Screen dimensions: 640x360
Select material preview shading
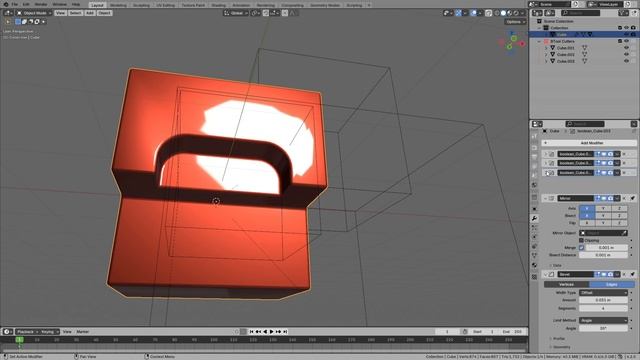tap(510, 13)
